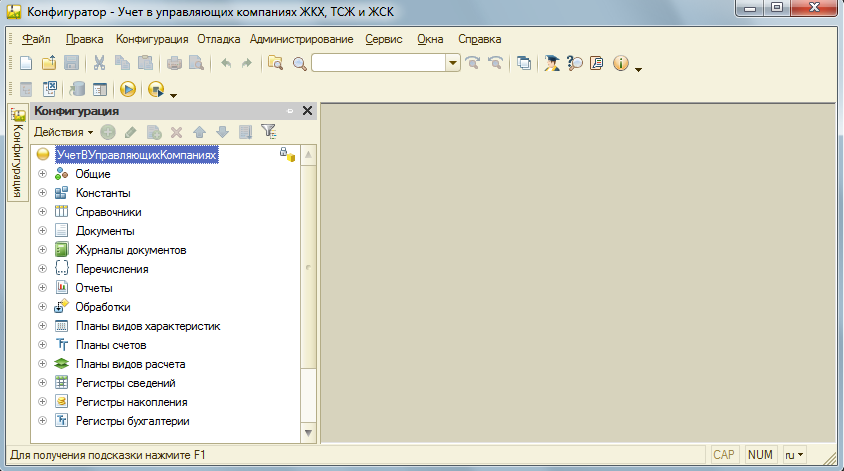
Task: Expand the Справочники tree node
Action: [42, 212]
